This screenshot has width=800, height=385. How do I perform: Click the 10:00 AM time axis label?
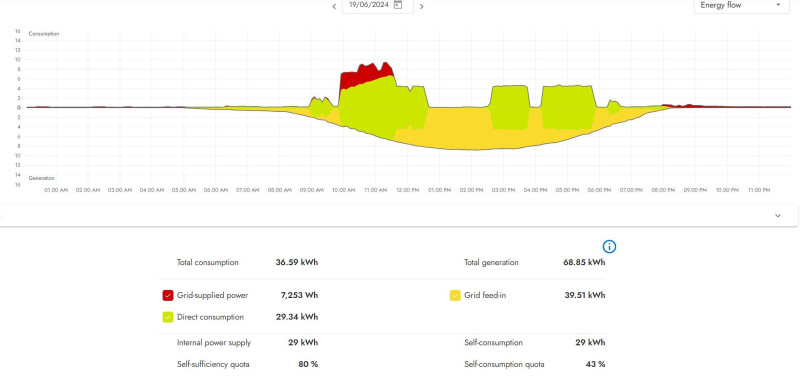click(343, 190)
